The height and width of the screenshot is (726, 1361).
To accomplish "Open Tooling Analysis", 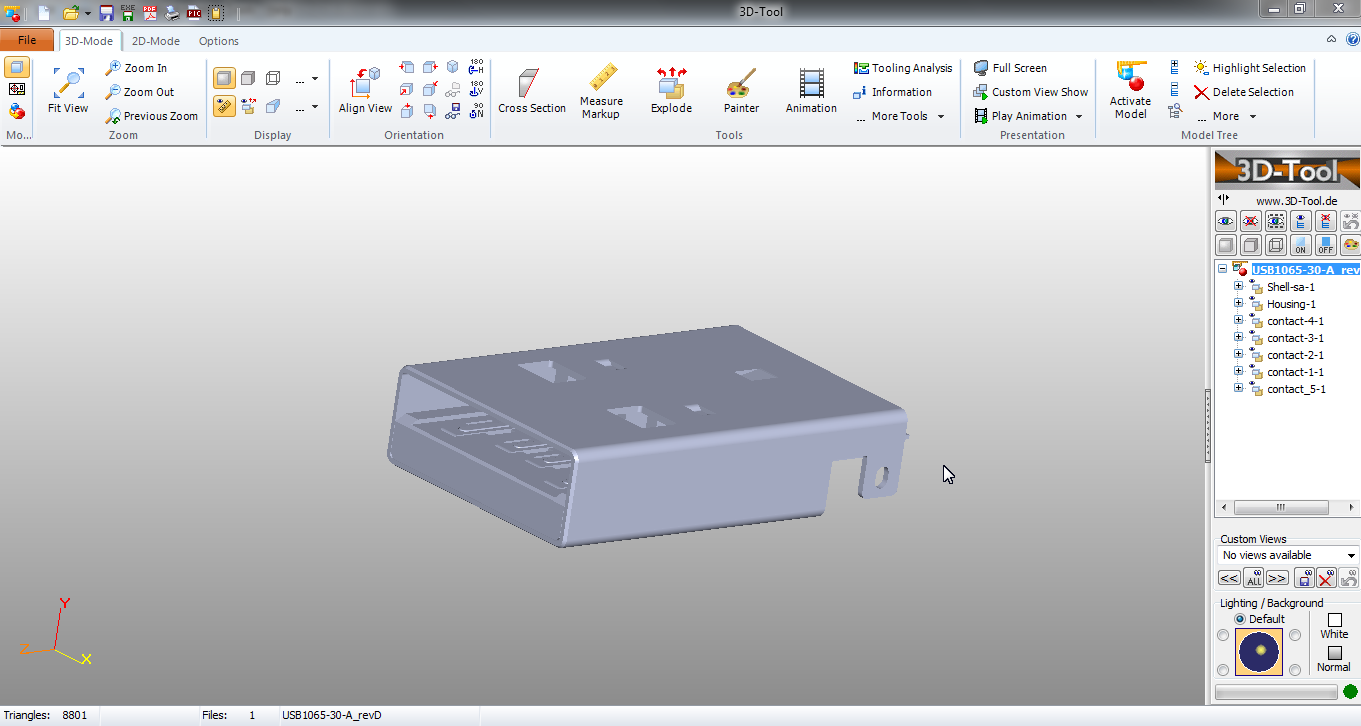I will [x=903, y=68].
